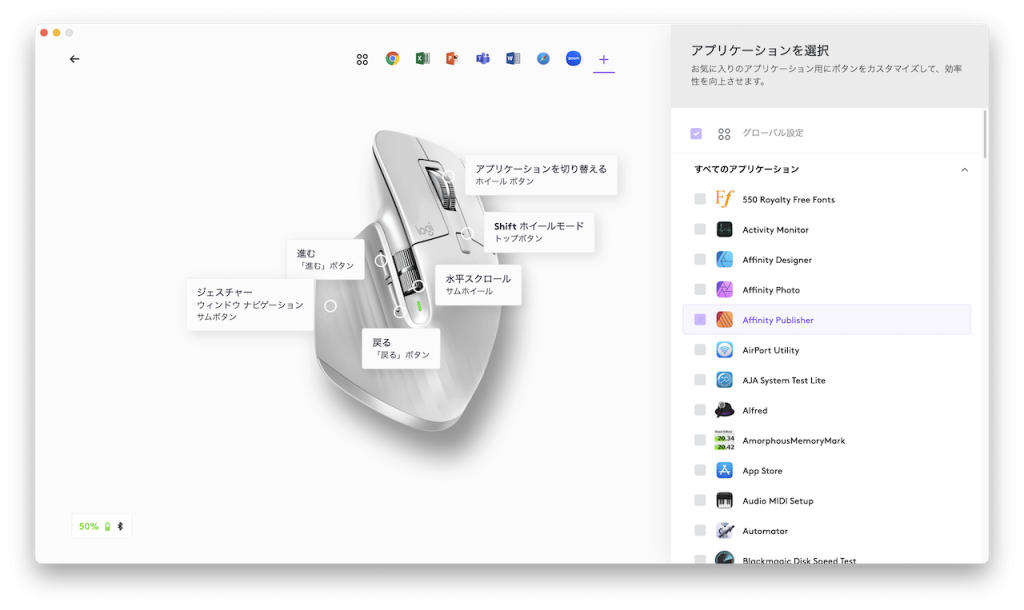Click the application list scrollbar
1024x610 pixels.
(986, 134)
